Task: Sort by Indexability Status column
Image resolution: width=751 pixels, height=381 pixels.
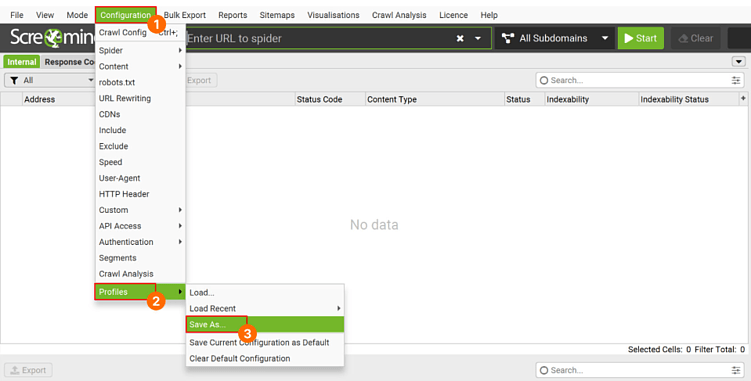Action: 689,99
